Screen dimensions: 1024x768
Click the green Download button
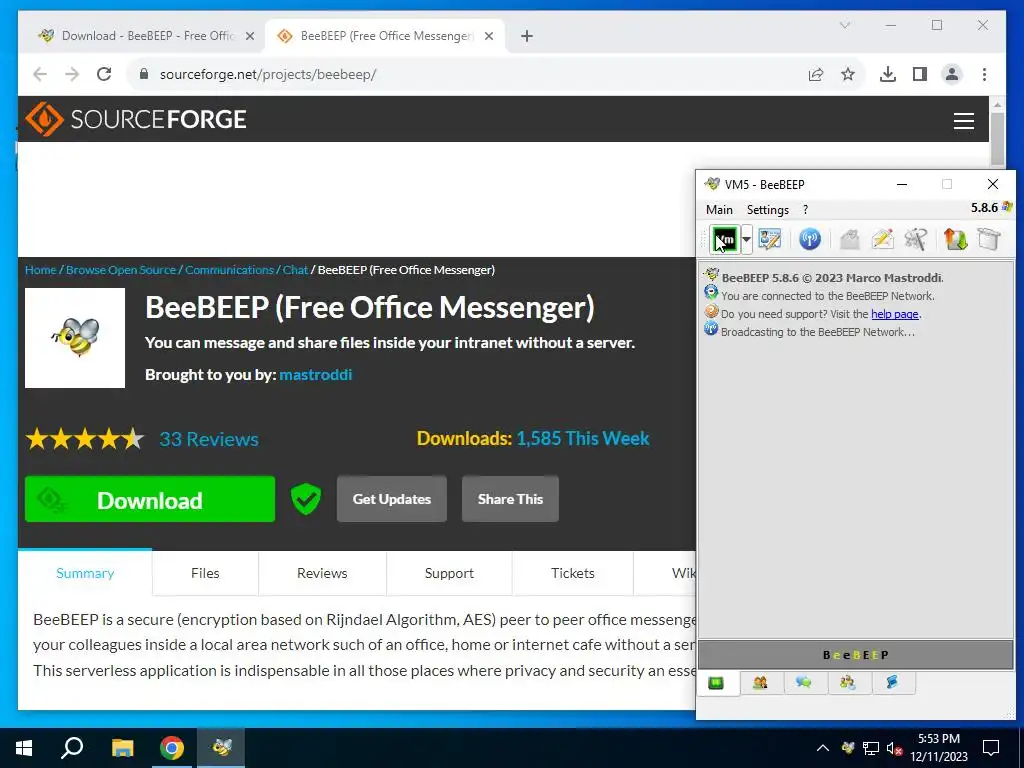(150, 499)
